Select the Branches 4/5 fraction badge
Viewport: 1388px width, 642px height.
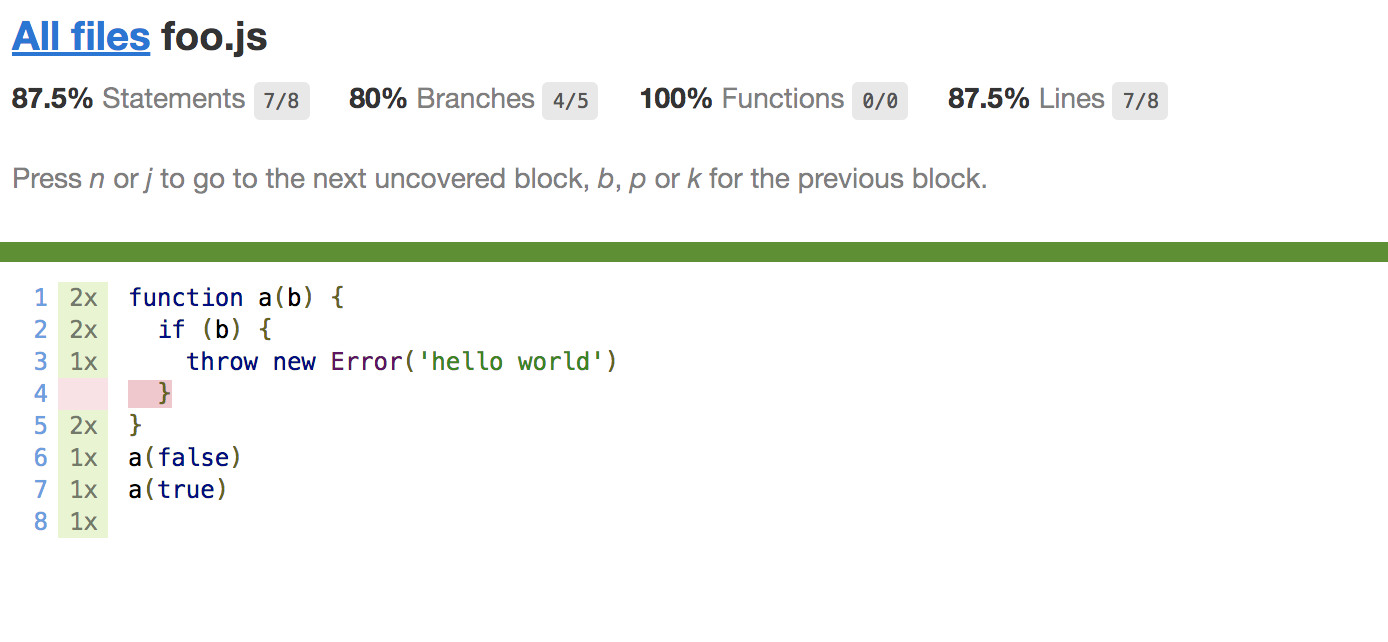pos(570,101)
